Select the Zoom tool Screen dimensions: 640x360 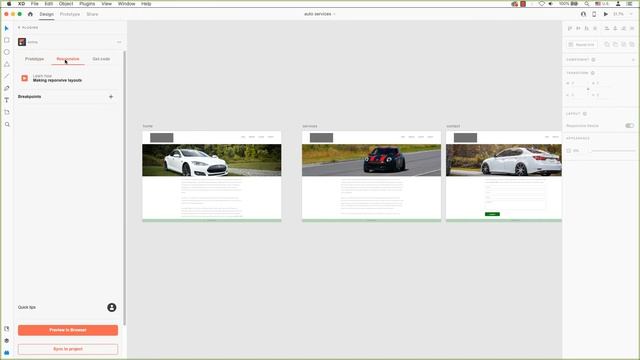(x=7, y=124)
